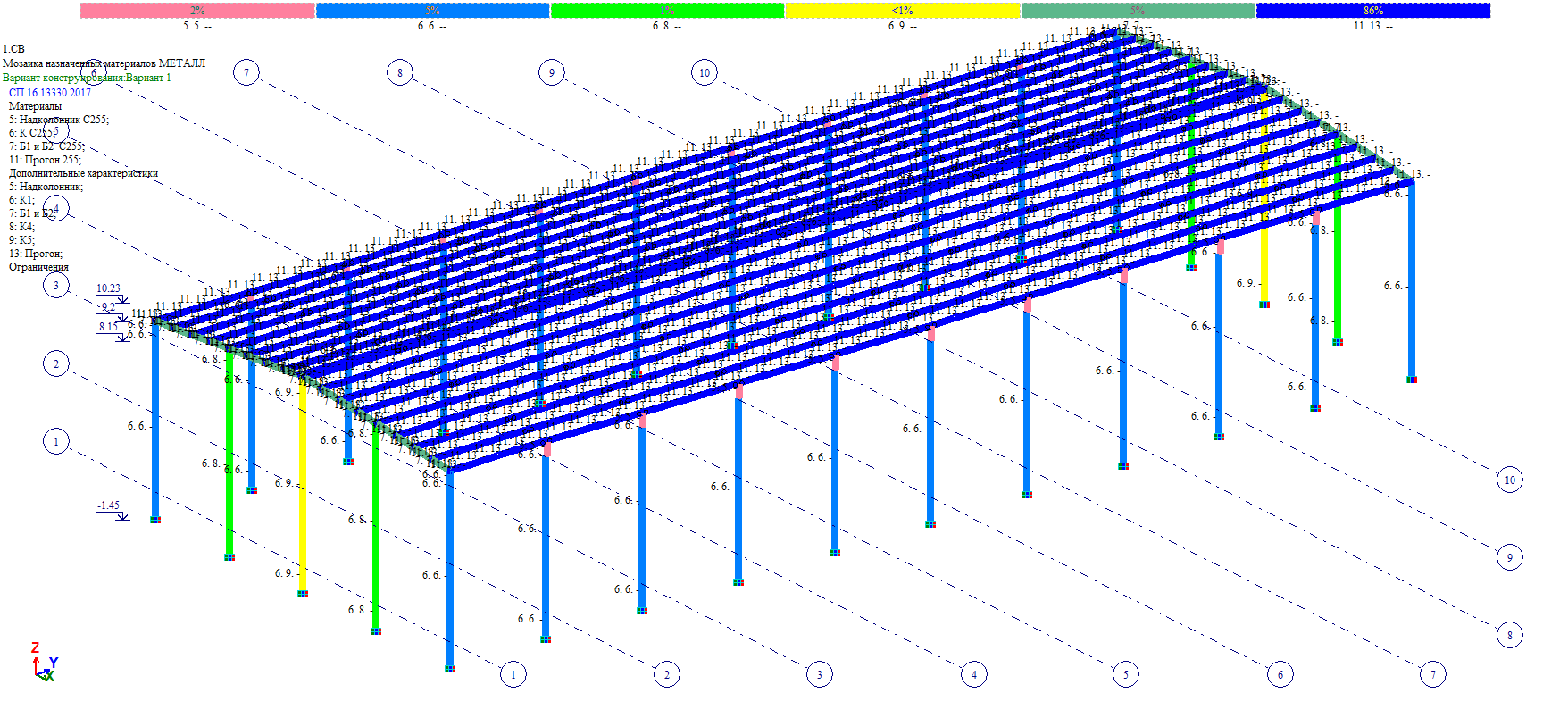
Task: Click the "10.23" elevation mark
Action: 108,288
